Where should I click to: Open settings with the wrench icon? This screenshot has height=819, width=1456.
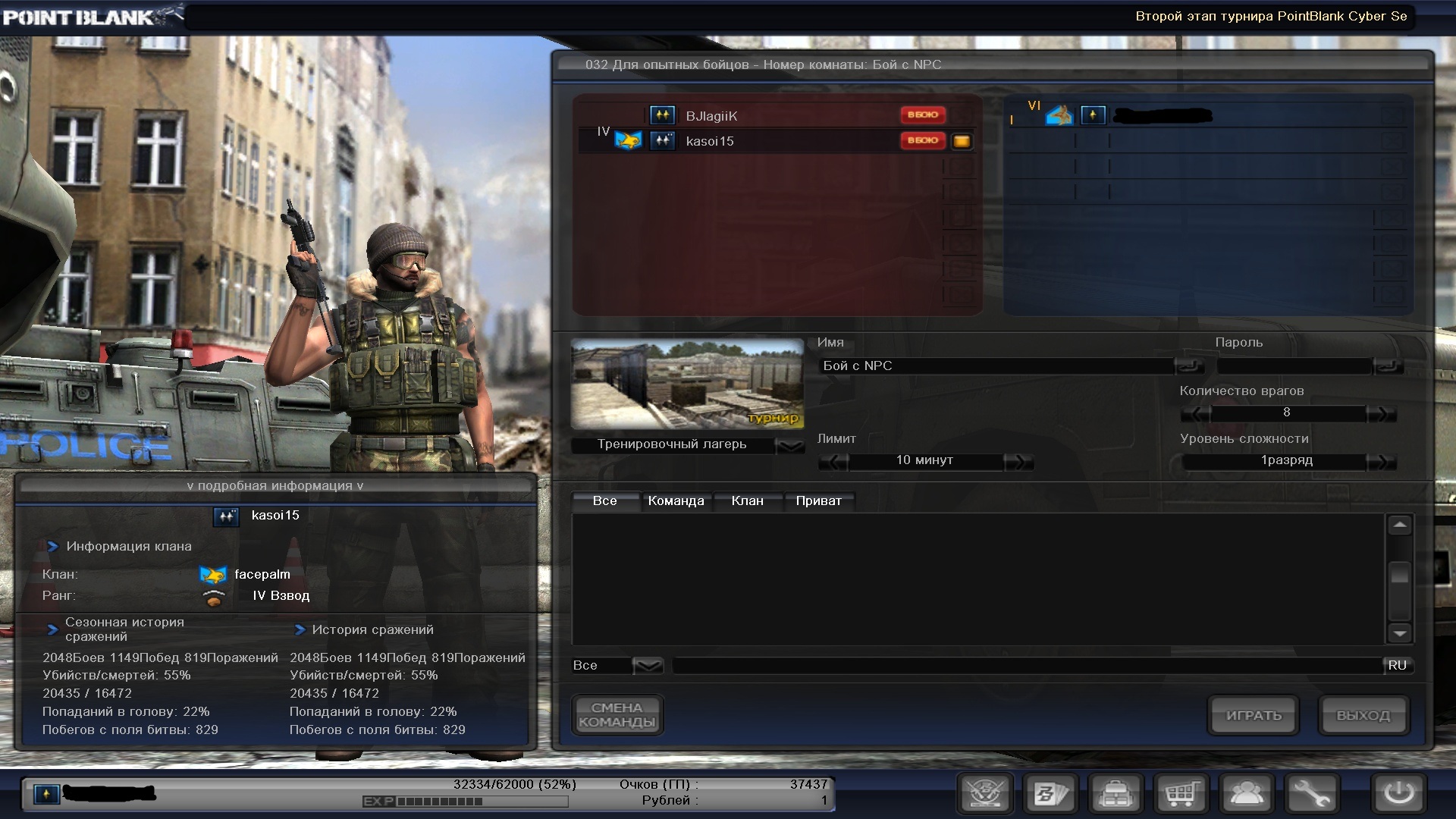[1311, 794]
